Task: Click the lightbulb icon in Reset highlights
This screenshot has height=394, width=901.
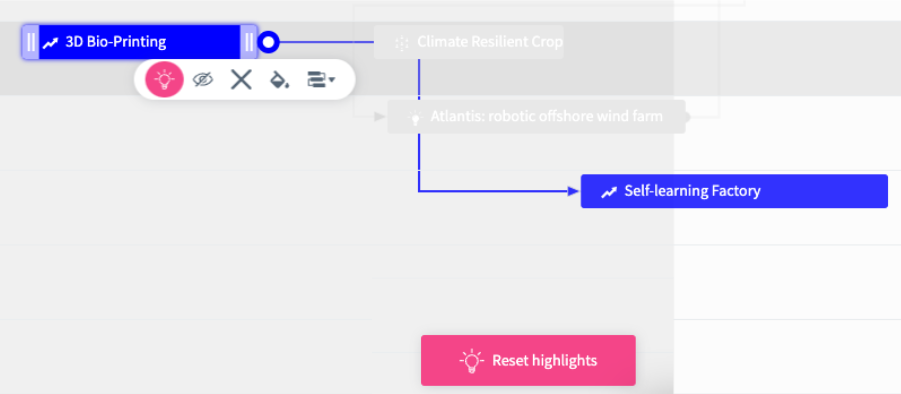Action: click(471, 361)
